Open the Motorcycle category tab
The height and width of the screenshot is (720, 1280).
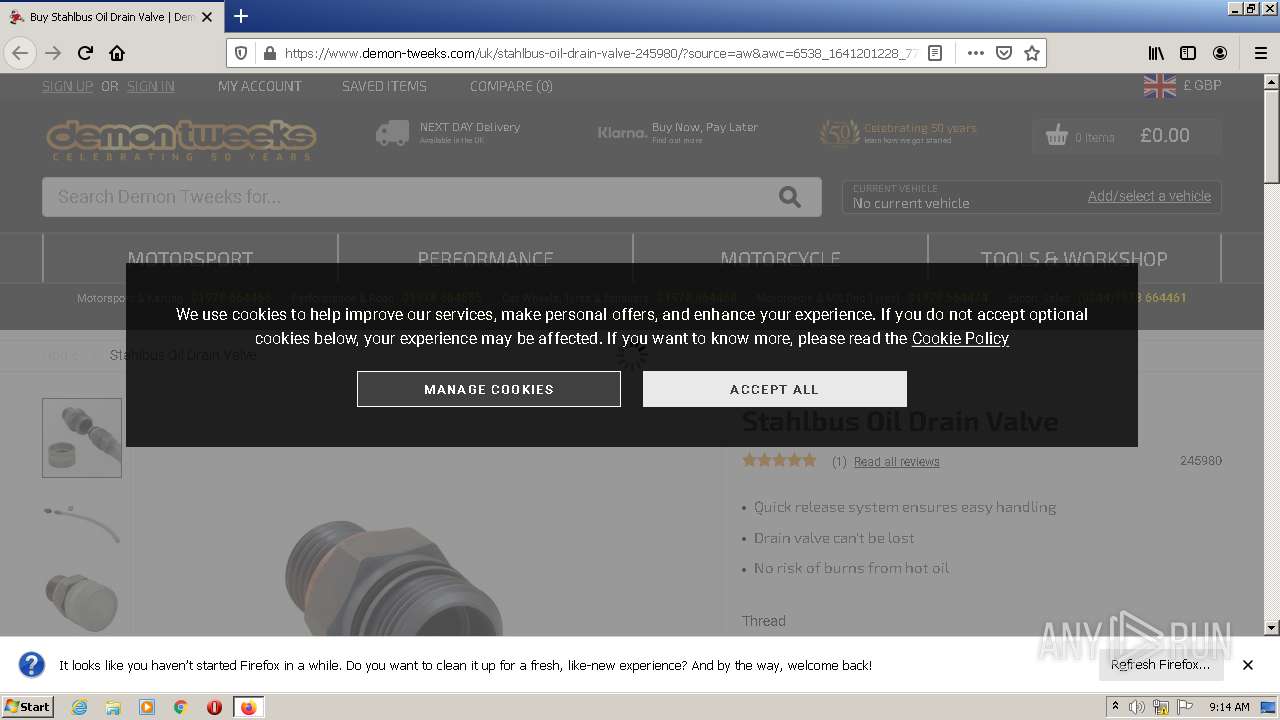780,258
